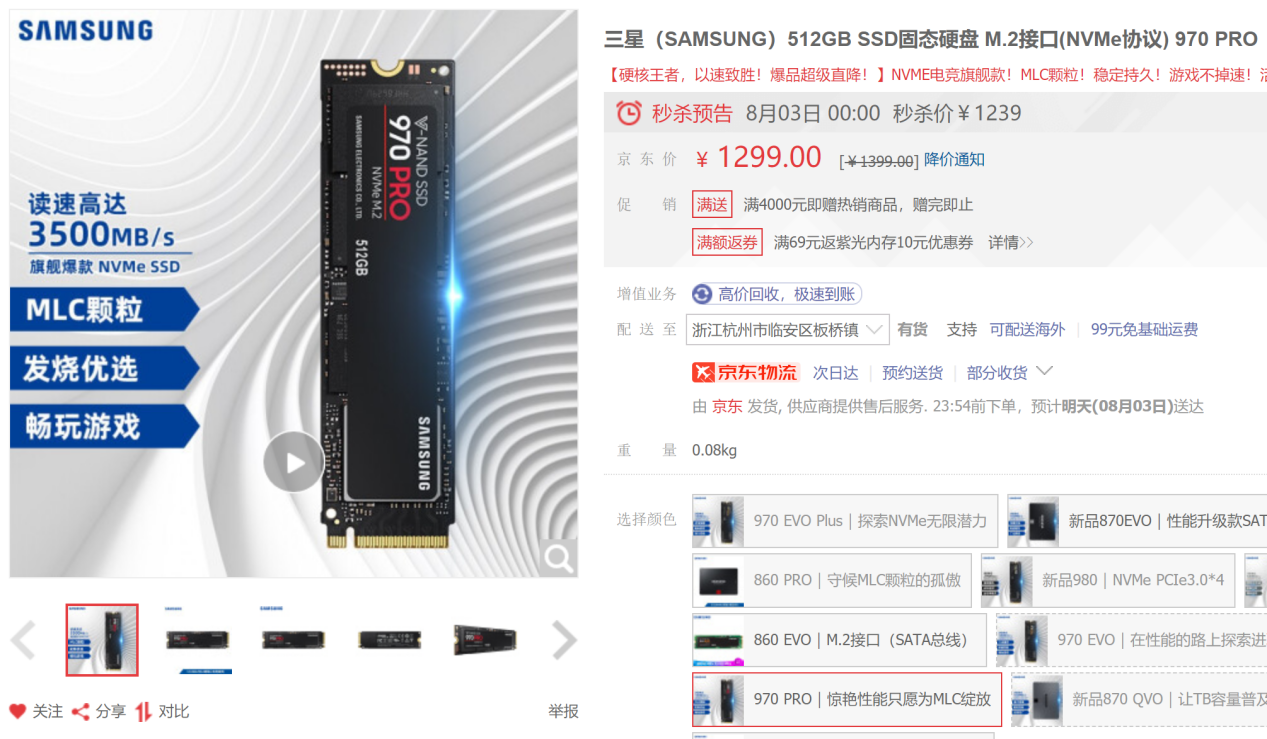Expand promotion 详情 details
1267x739 pixels.
[1011, 242]
